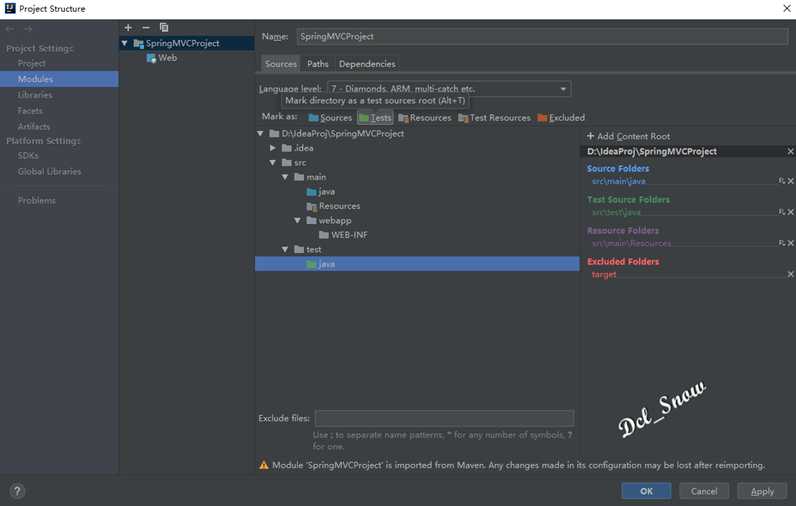Mark directory as Test Resources
This screenshot has width=796, height=506.
click(494, 118)
